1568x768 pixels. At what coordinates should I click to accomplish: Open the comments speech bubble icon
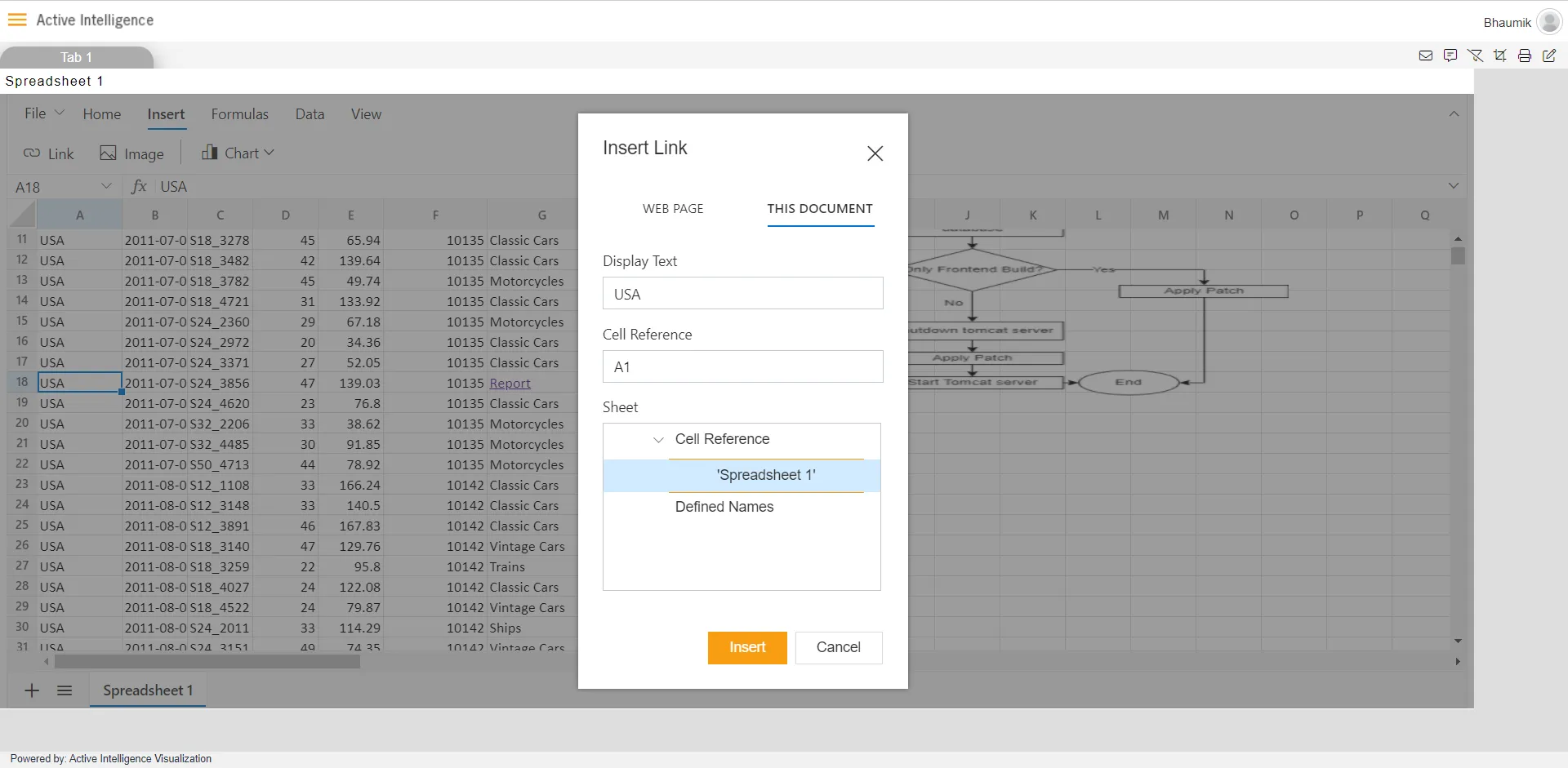click(x=1450, y=55)
